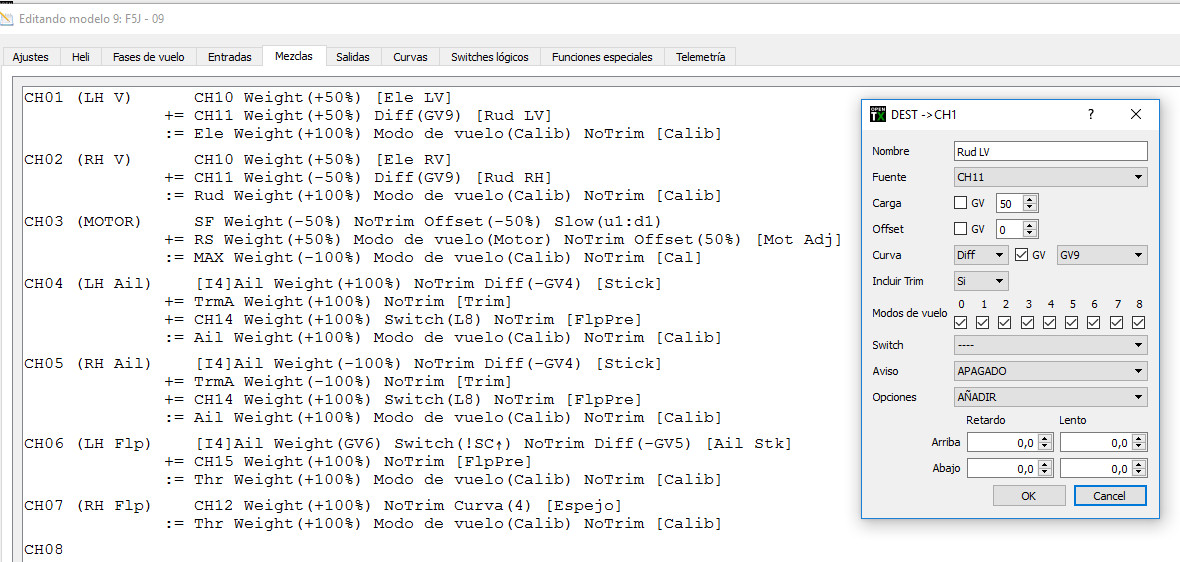Image resolution: width=1180 pixels, height=562 pixels.
Task: Expand the Opciones dropdown showing AÑADIR
Action: coord(1050,397)
